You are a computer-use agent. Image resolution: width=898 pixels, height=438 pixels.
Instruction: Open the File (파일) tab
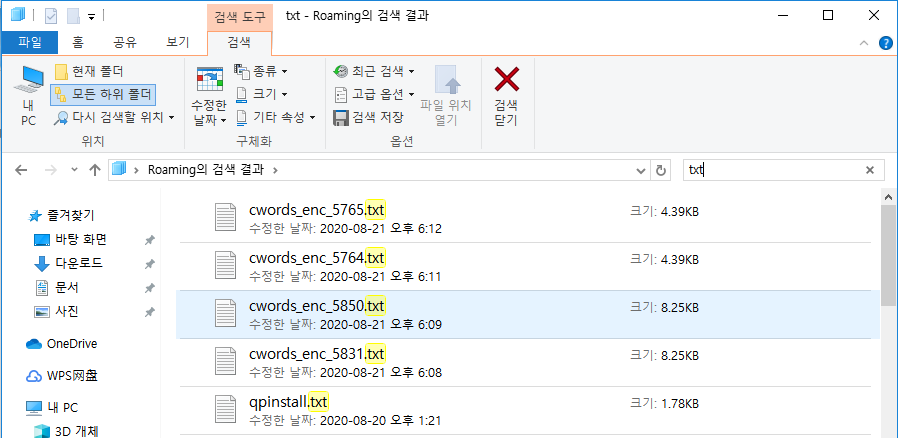(30, 42)
